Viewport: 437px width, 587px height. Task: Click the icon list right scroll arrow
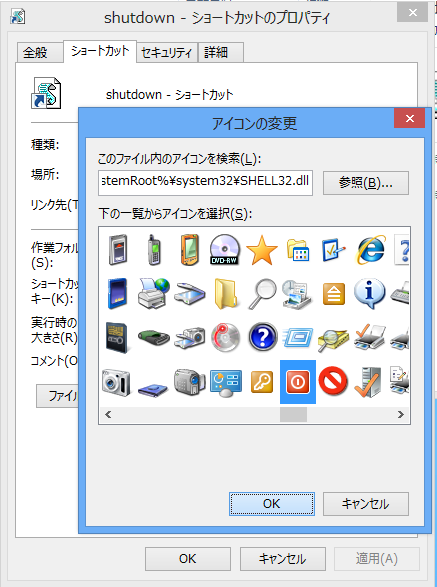[x=401, y=414]
